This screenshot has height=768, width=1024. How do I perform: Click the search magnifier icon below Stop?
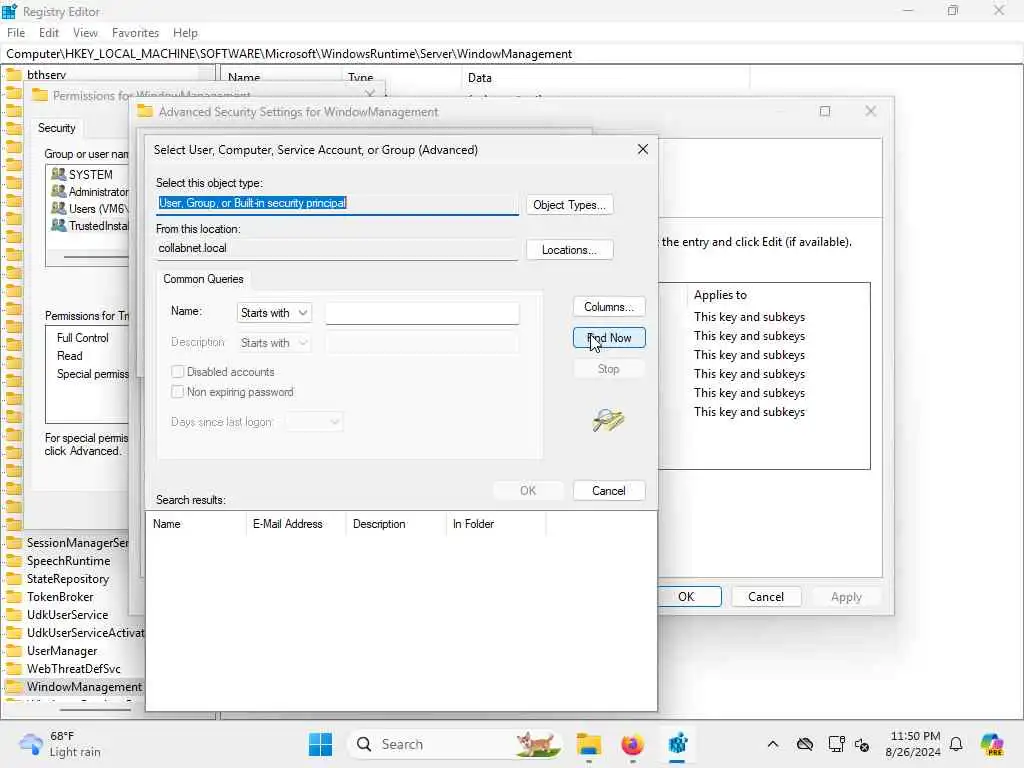(608, 420)
